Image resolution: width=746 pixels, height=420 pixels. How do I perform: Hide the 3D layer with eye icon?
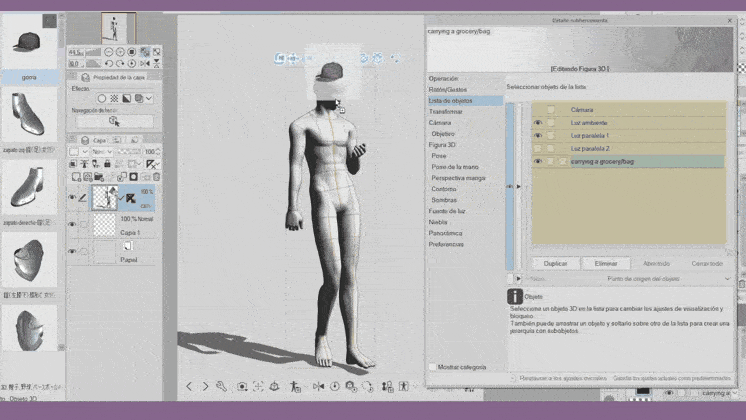tap(72, 197)
